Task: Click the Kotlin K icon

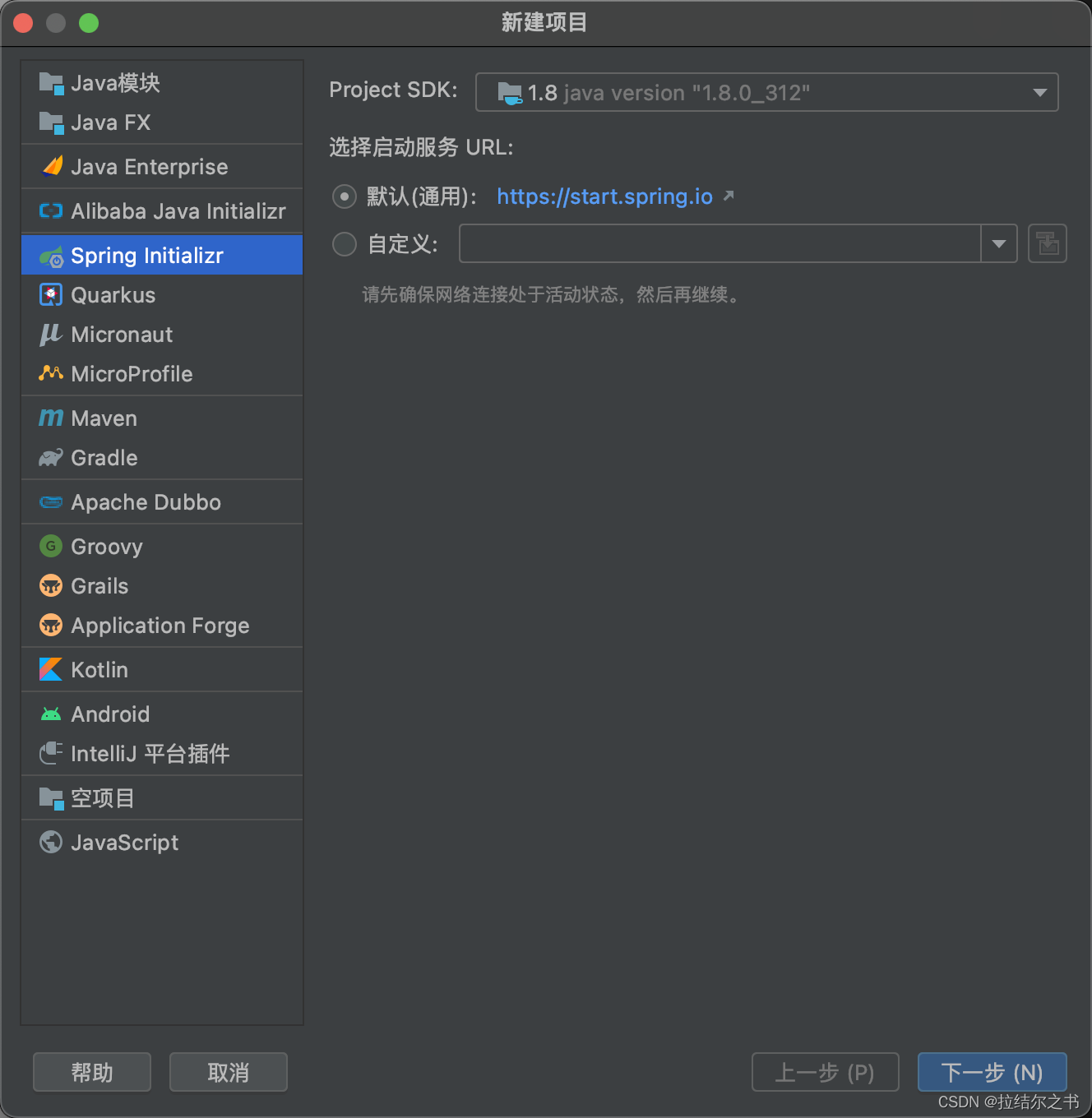Action: coord(51,669)
